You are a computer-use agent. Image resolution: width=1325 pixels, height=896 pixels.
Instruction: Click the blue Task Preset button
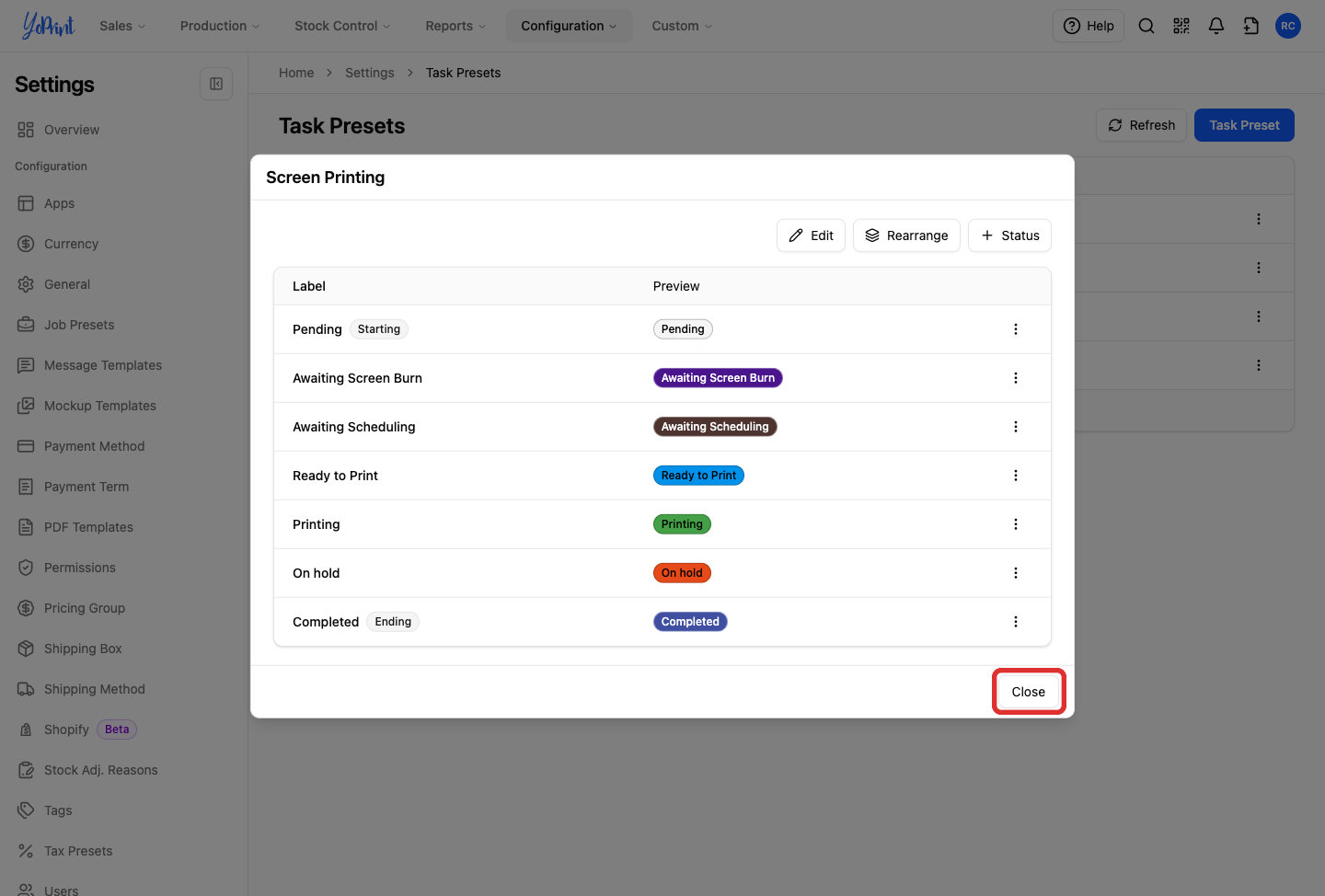point(1244,125)
